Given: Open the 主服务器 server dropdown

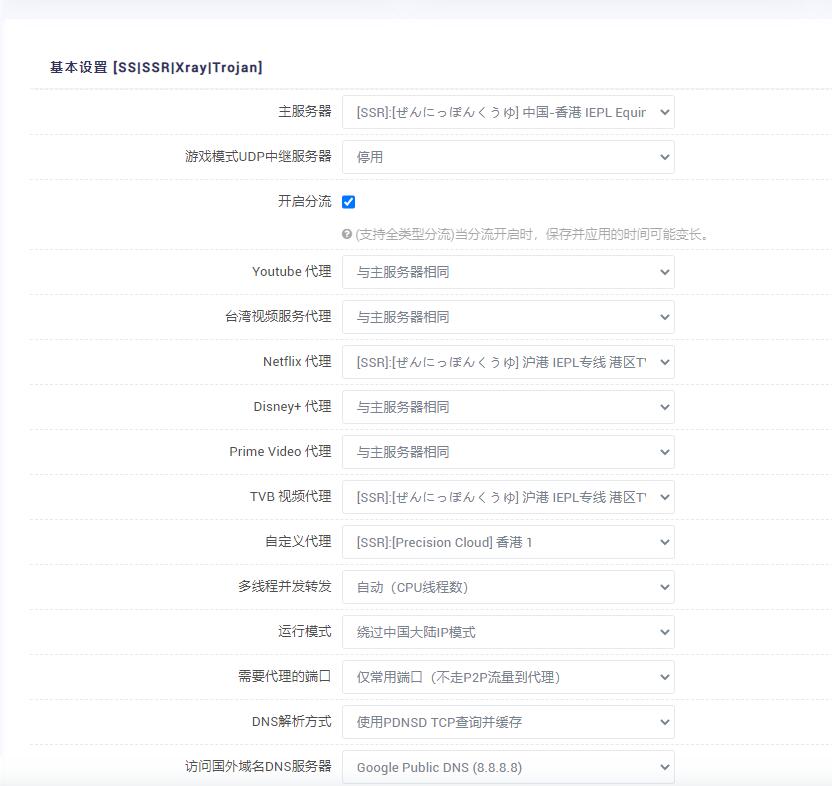Looking at the screenshot, I should (x=508, y=112).
